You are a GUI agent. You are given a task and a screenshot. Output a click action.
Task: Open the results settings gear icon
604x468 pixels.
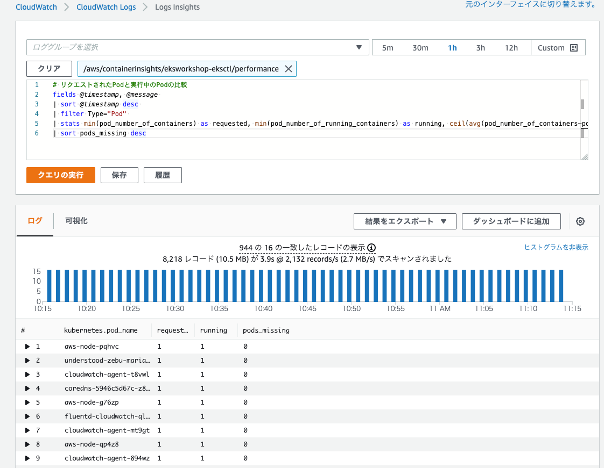coord(580,221)
